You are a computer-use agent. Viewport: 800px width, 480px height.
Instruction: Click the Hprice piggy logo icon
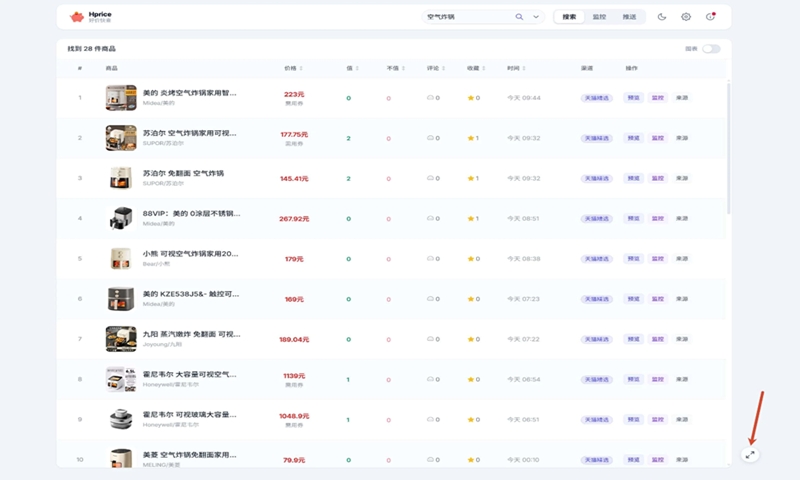77,17
